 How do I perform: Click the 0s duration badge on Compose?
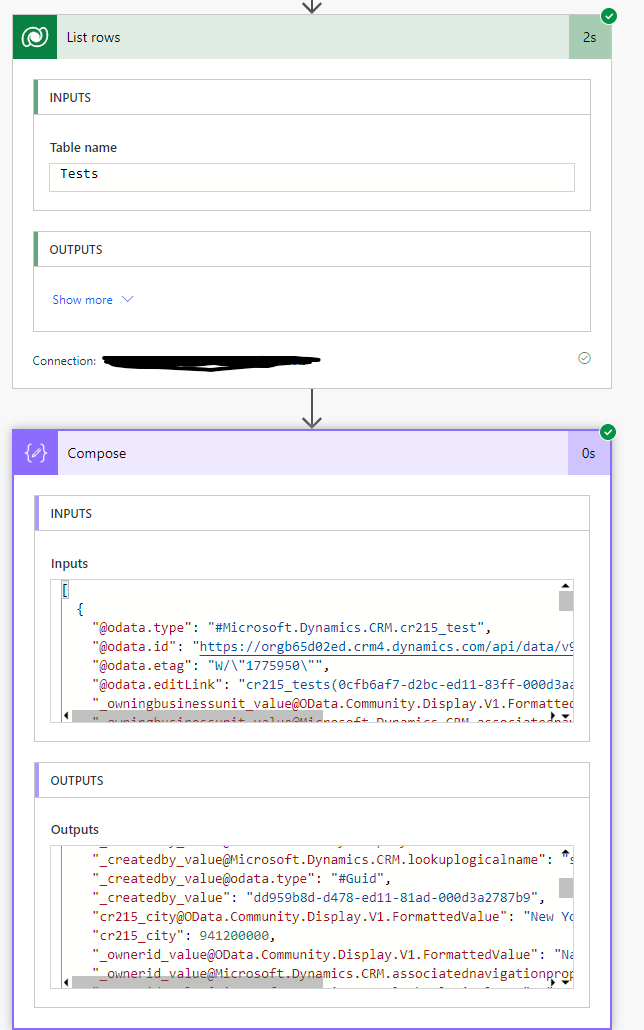click(588, 453)
